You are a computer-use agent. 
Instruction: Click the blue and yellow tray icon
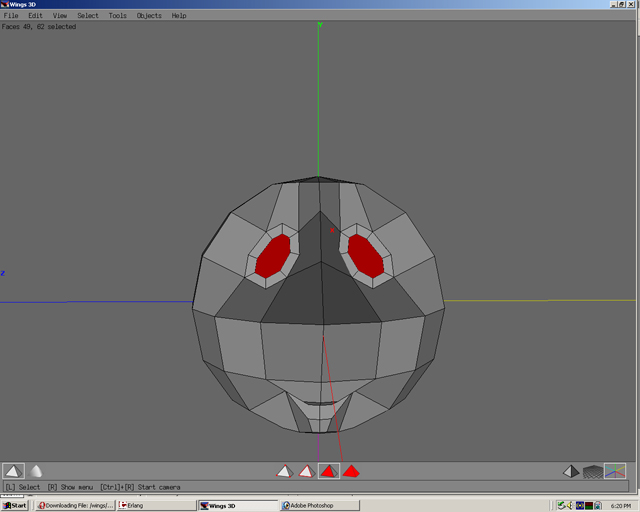(x=580, y=505)
